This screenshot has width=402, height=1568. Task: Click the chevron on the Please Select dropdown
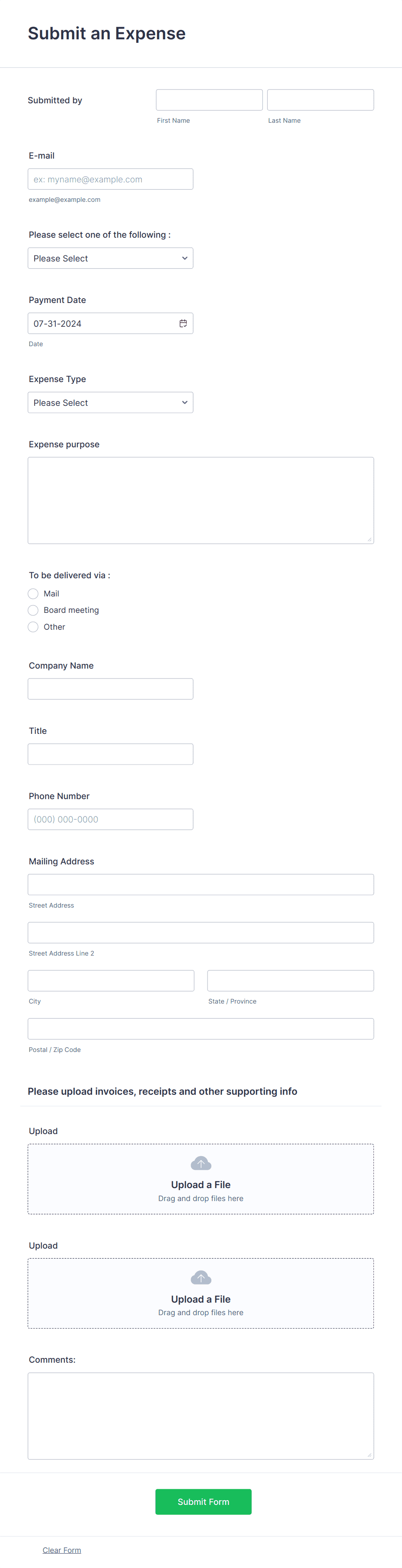(185, 258)
